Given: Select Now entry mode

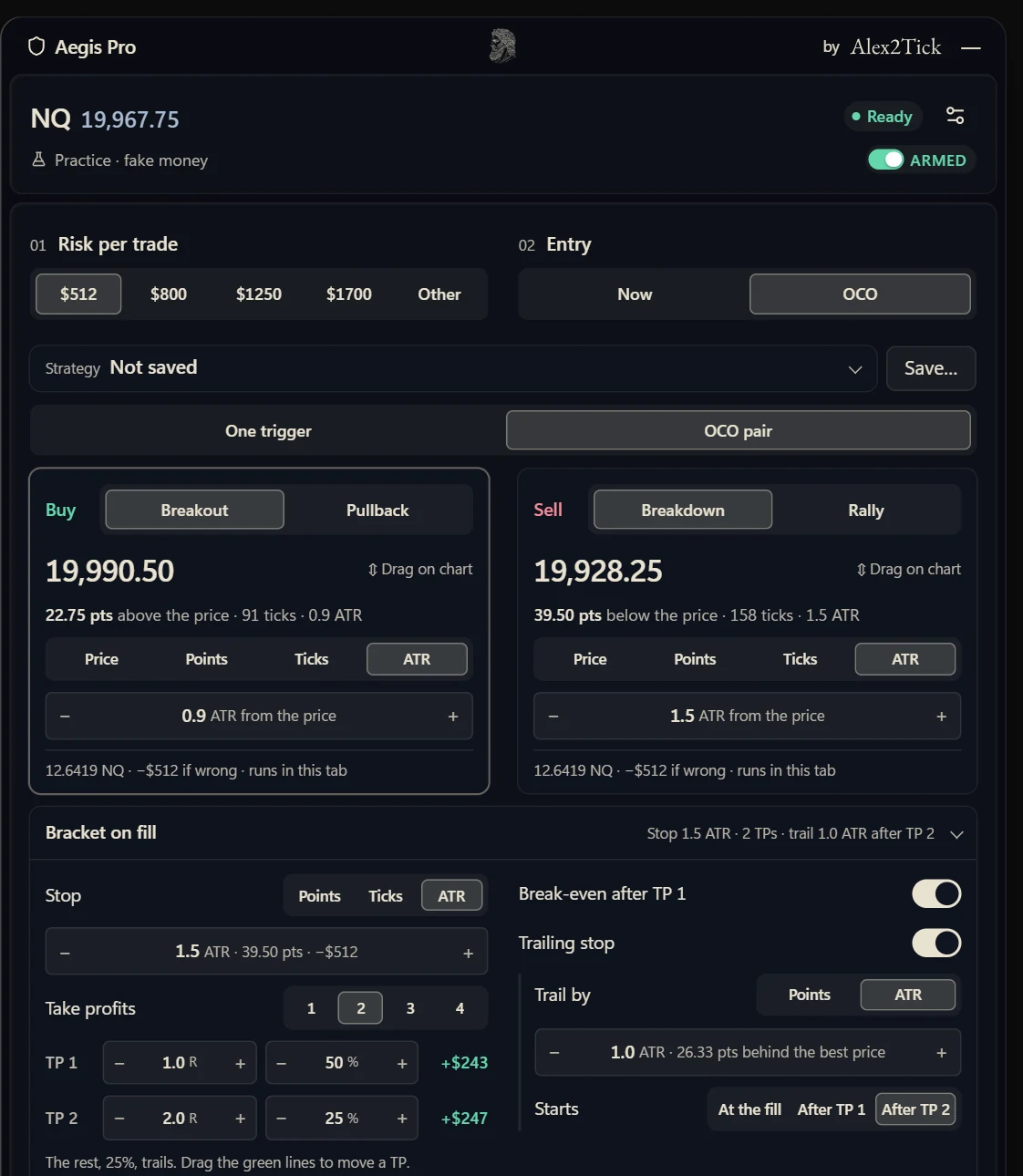Looking at the screenshot, I should coord(635,294).
